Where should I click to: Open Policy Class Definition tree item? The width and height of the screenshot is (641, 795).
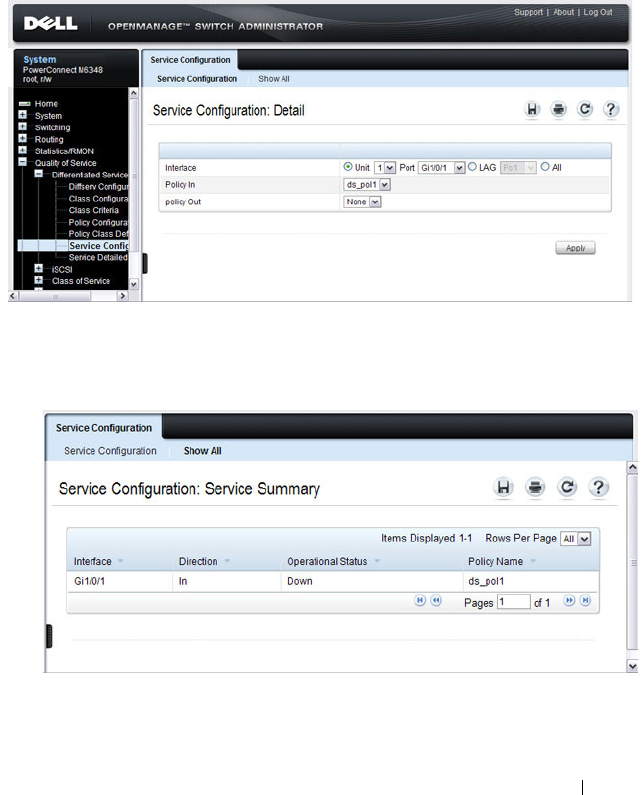[98, 234]
